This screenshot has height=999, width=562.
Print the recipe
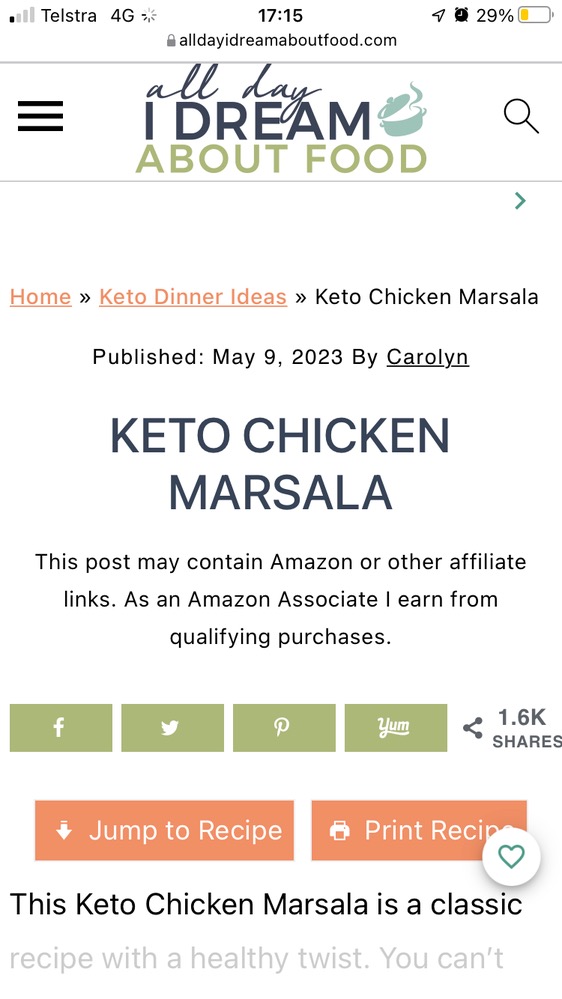tap(419, 830)
